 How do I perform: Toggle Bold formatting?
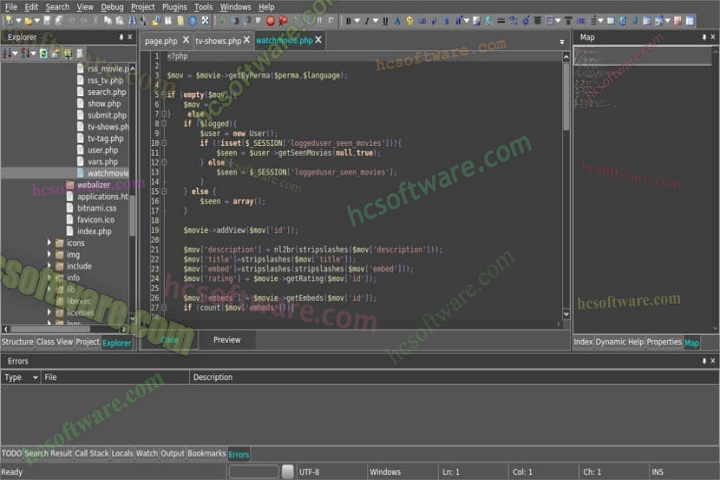tap(349, 21)
